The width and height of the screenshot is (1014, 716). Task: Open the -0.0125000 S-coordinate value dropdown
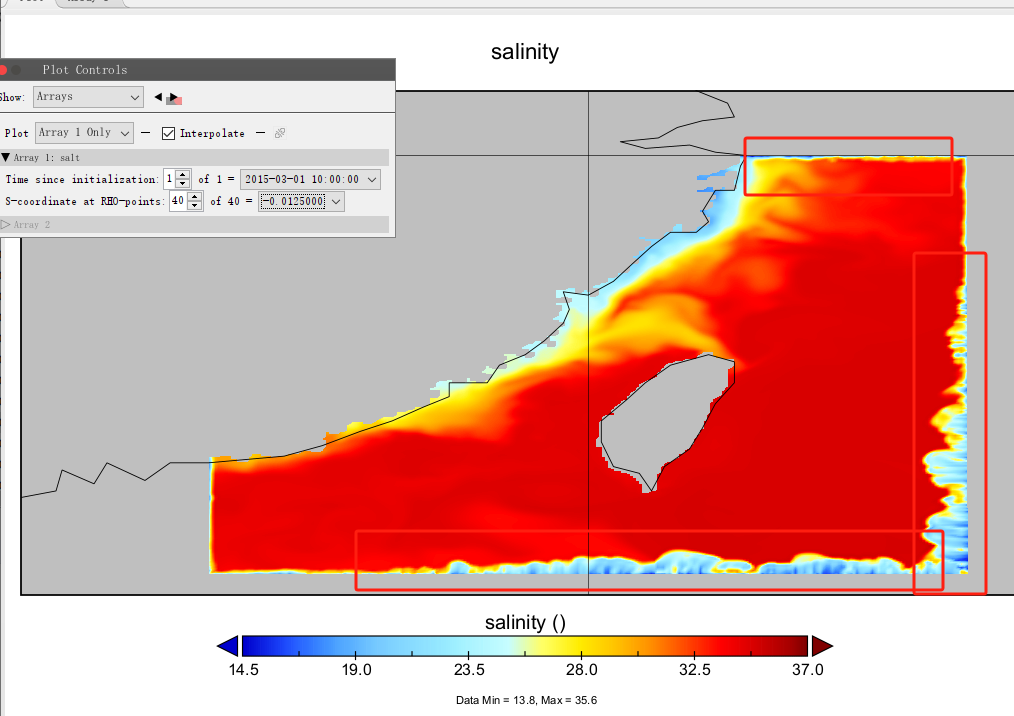(x=301, y=202)
